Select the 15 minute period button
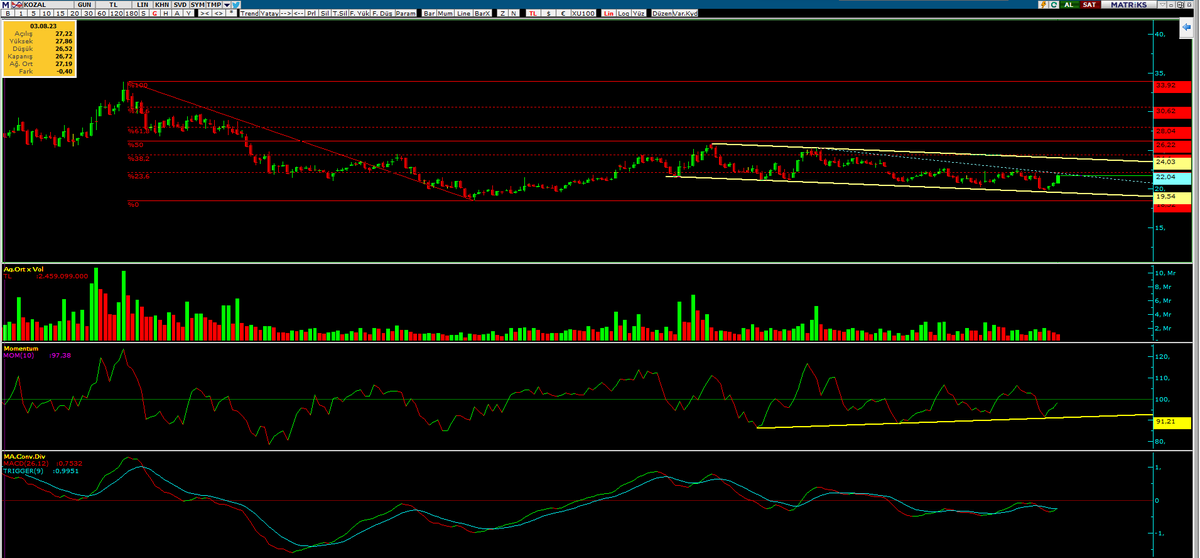This screenshot has height=558, width=1200. [x=60, y=13]
